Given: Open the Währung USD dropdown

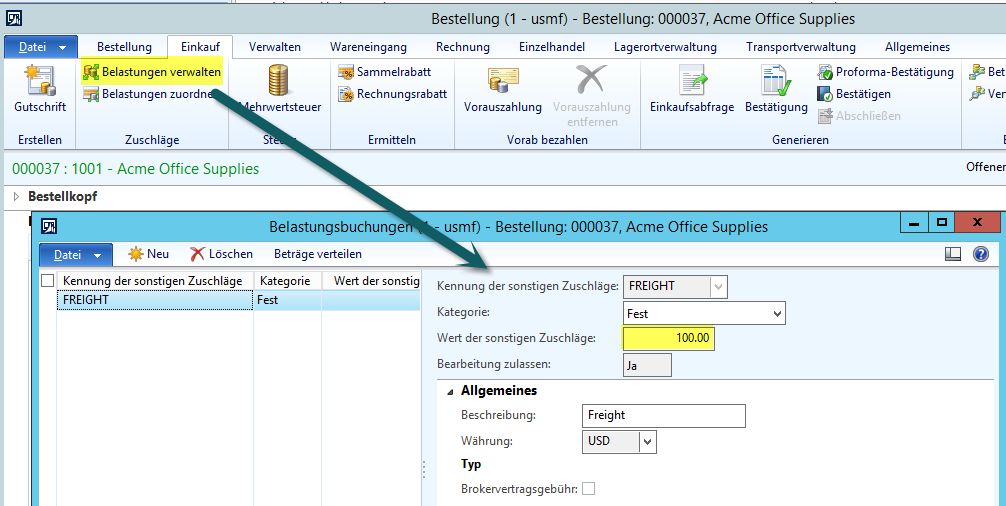Looking at the screenshot, I should point(648,441).
